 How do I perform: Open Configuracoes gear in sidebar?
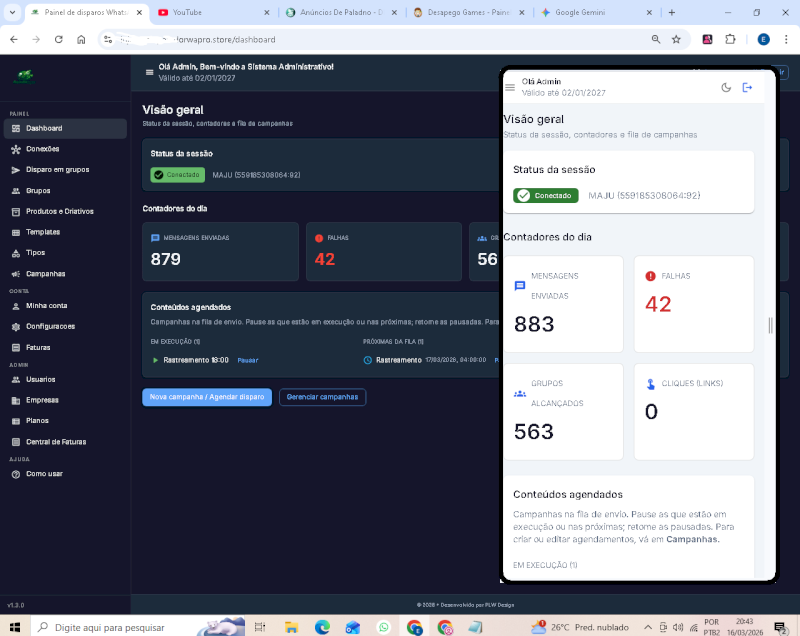click(15, 327)
